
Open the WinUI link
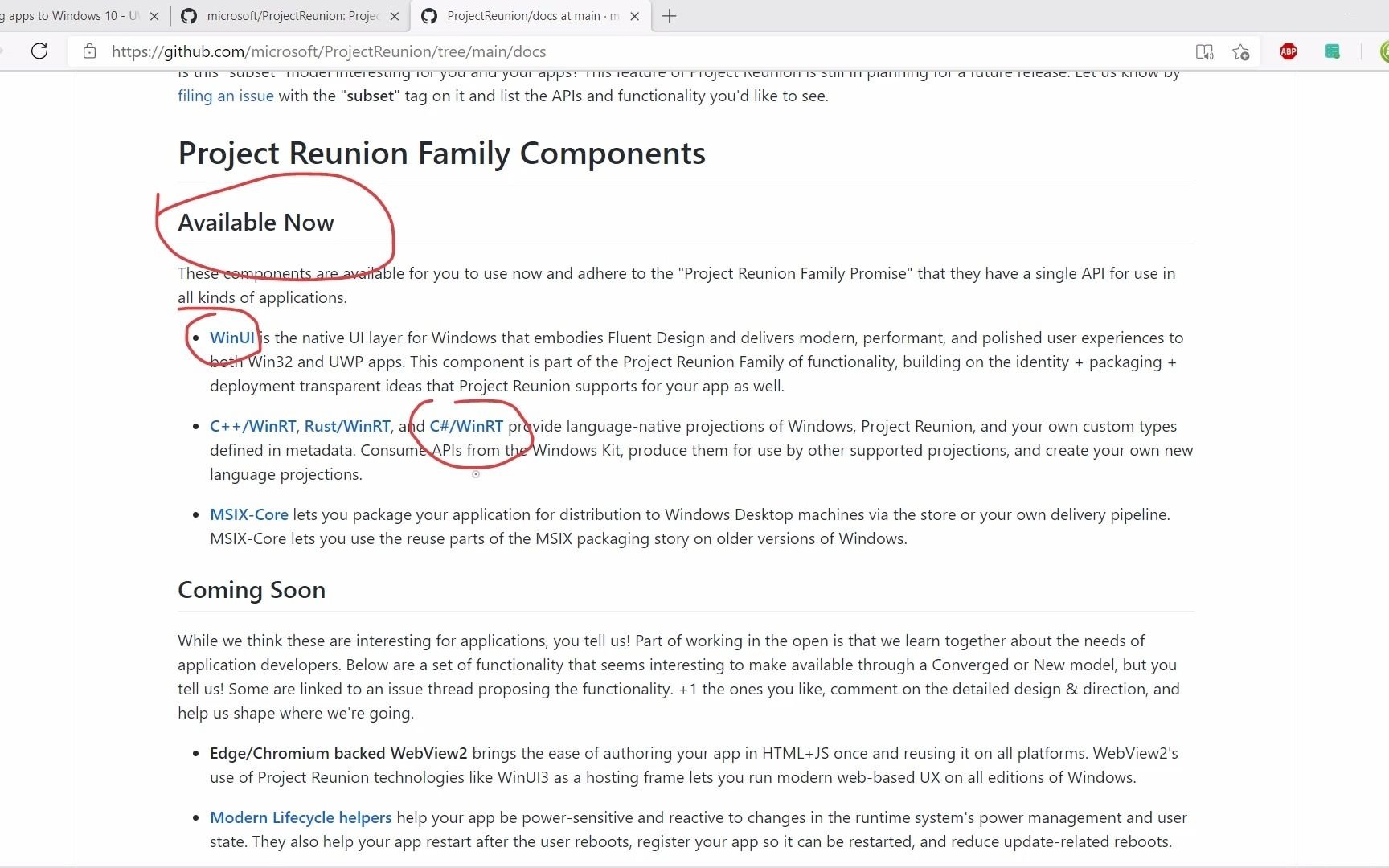(x=232, y=338)
